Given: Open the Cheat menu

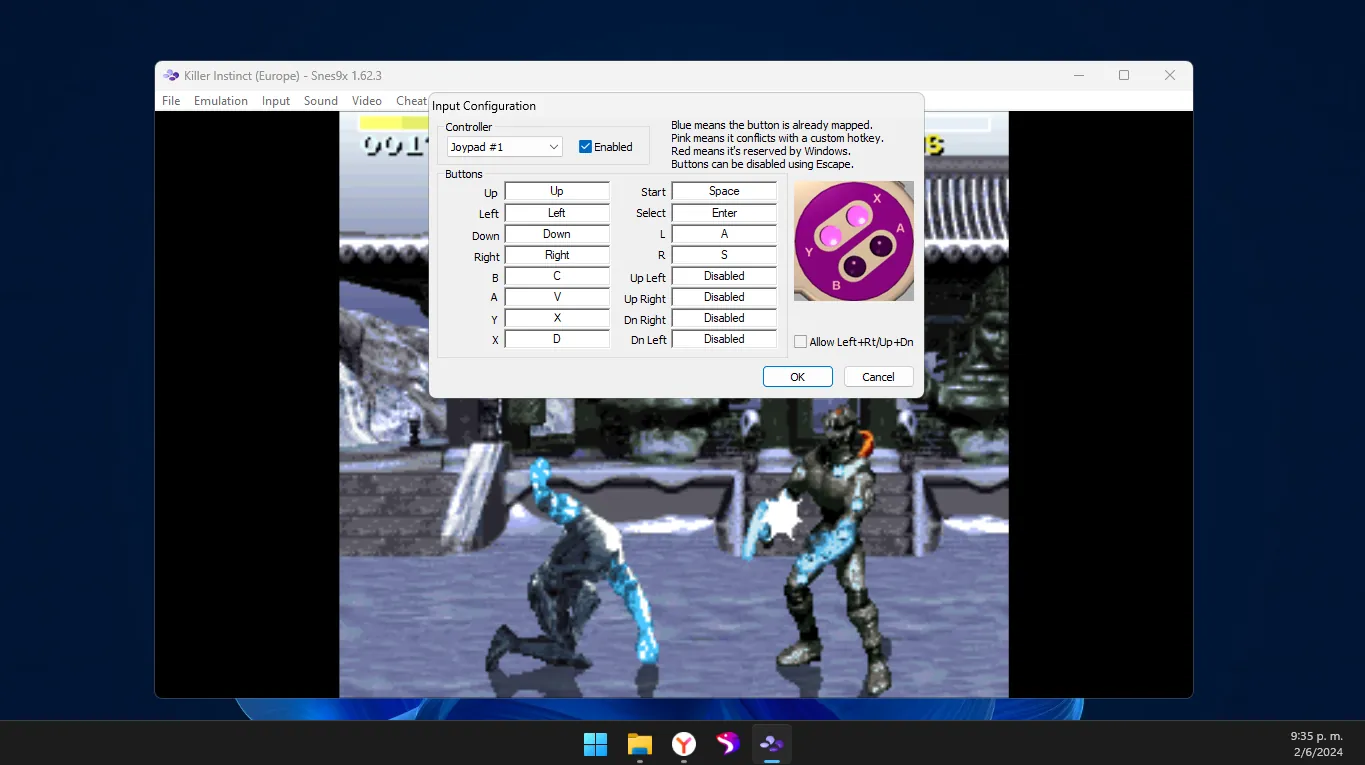Looking at the screenshot, I should click(411, 101).
